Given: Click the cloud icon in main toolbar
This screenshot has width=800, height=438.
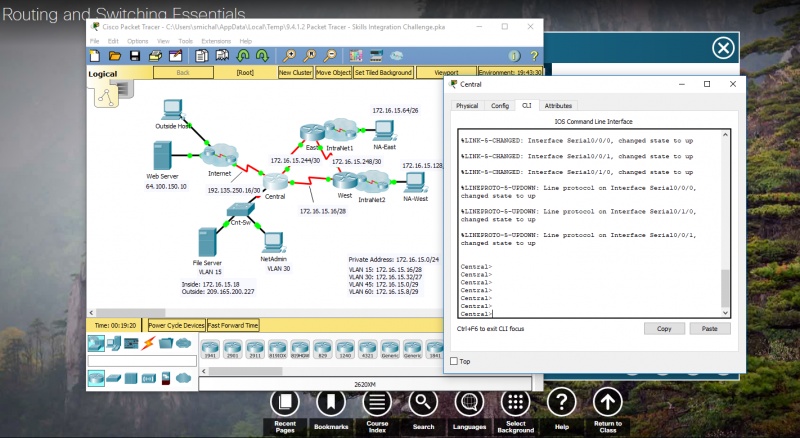Looking at the screenshot, I should click(396, 56).
